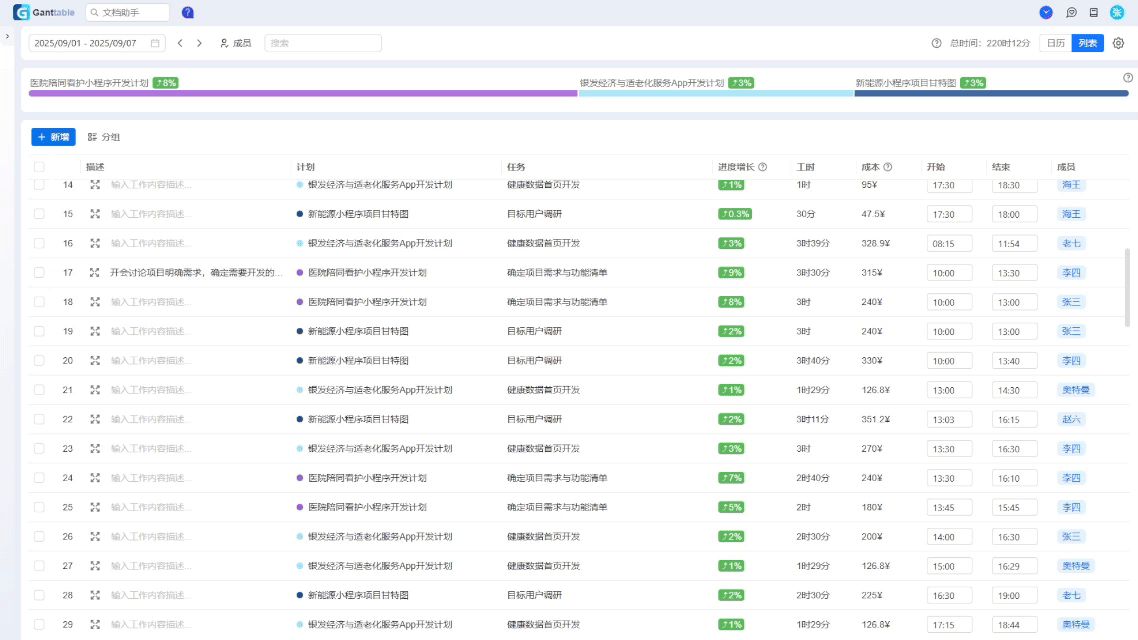Click member tag 海王 in row 15
This screenshot has height=640, width=1138.
click(x=1071, y=214)
